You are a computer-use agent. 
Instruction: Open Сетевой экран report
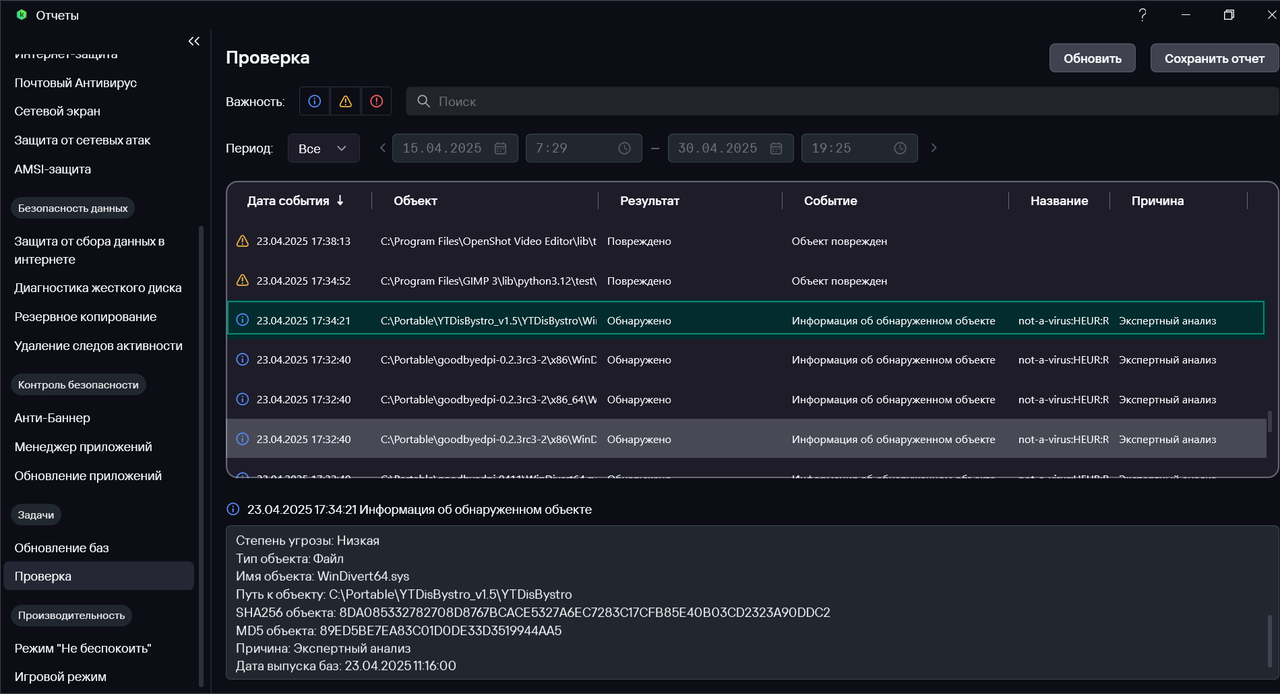click(x=57, y=111)
